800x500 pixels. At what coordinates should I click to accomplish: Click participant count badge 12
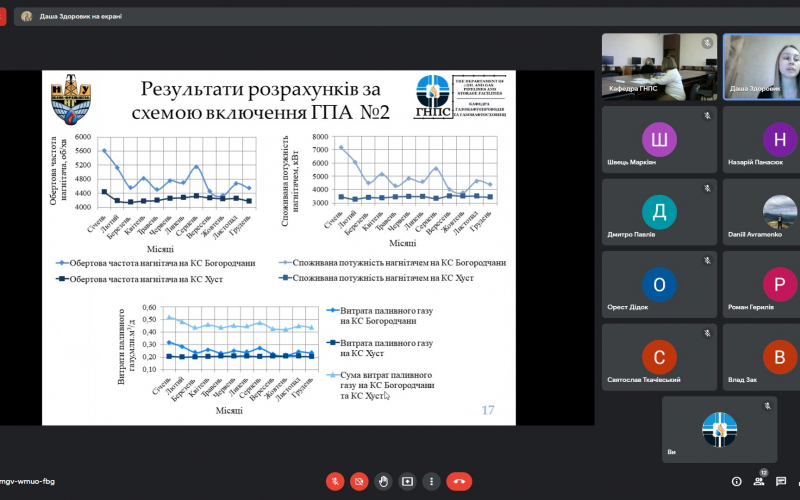click(x=764, y=472)
